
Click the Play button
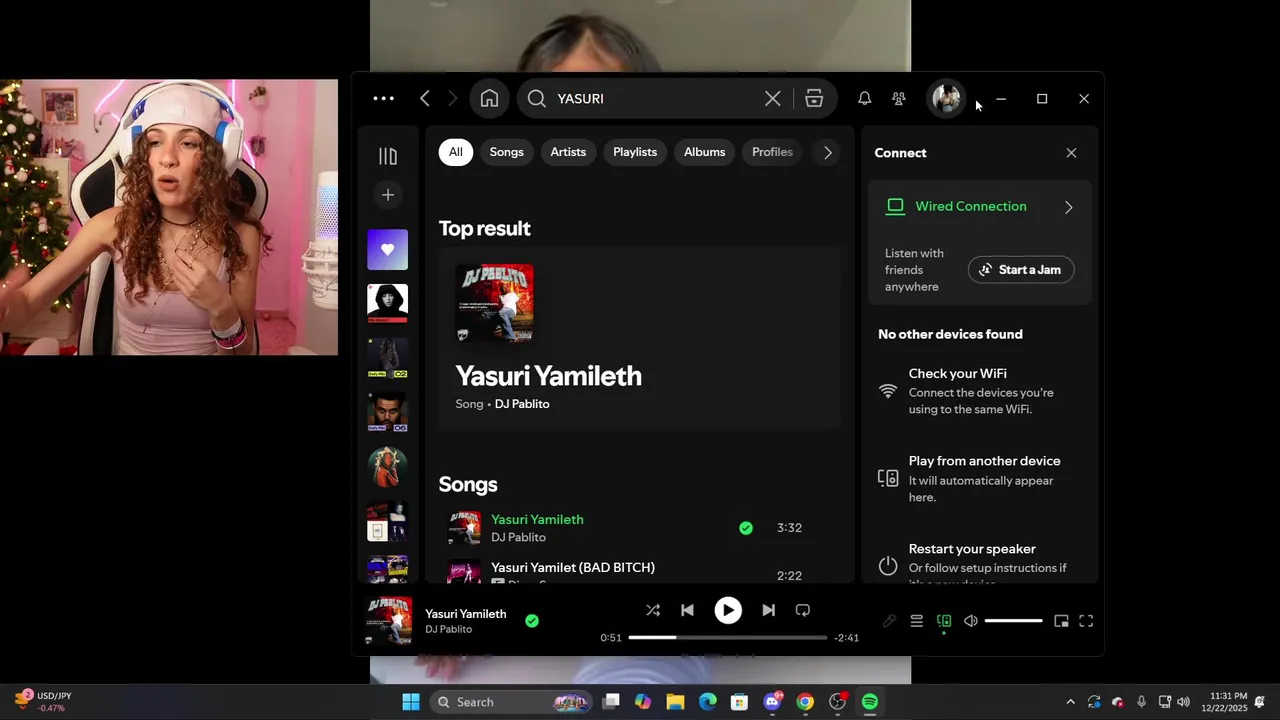[728, 610]
